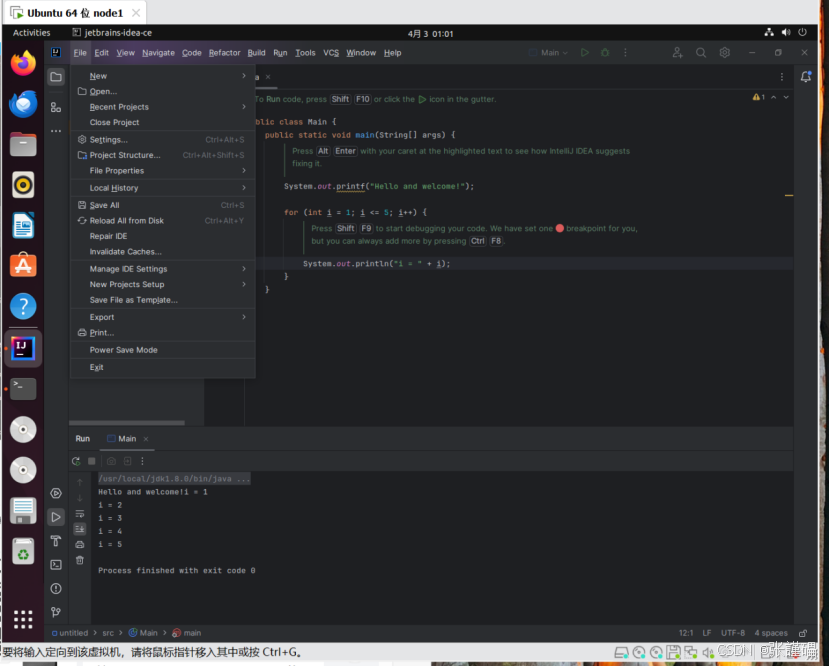Open the VCS menu
This screenshot has width=829, height=666.
(330, 52)
